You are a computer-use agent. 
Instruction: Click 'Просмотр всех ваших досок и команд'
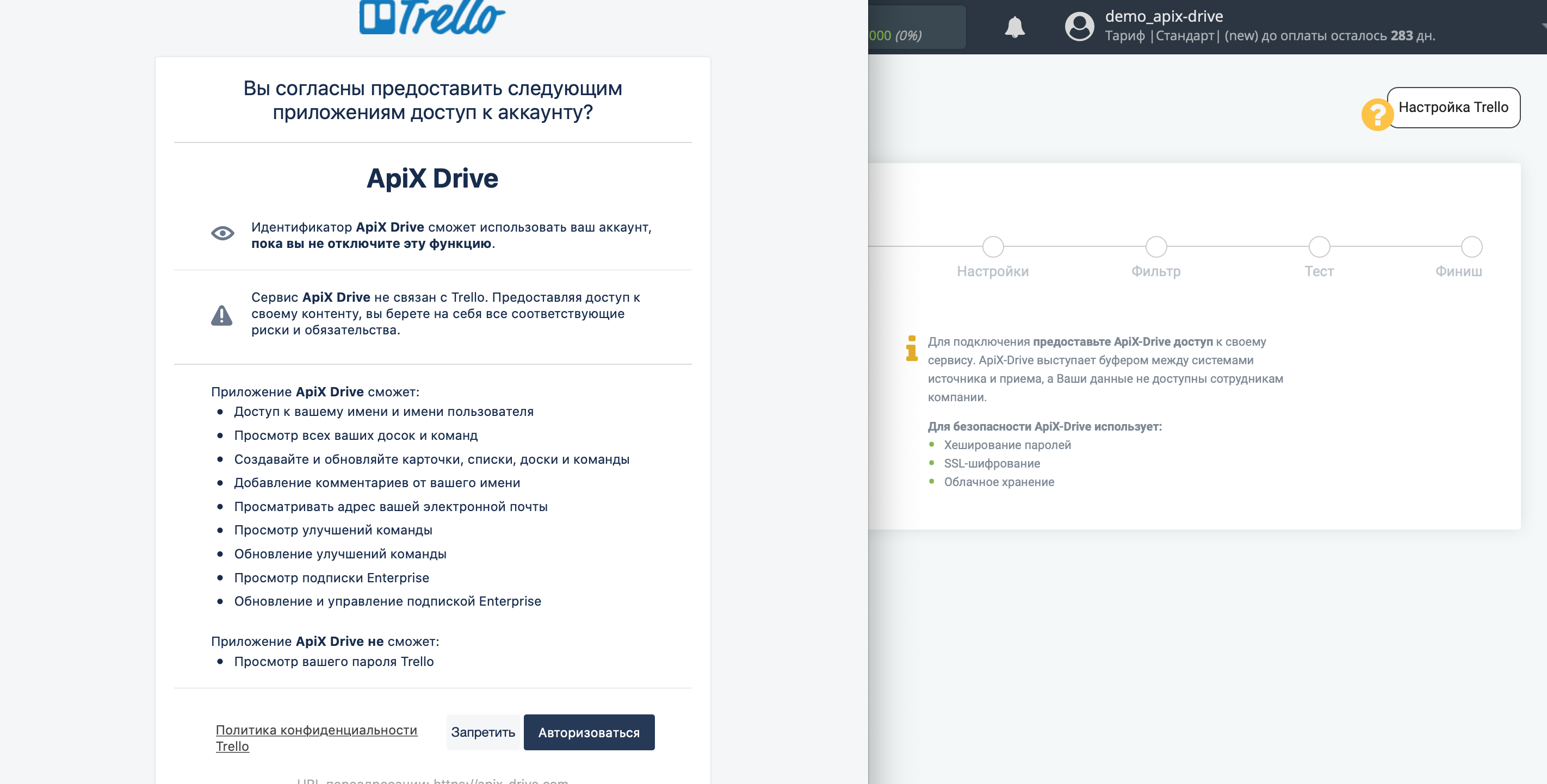point(356,435)
